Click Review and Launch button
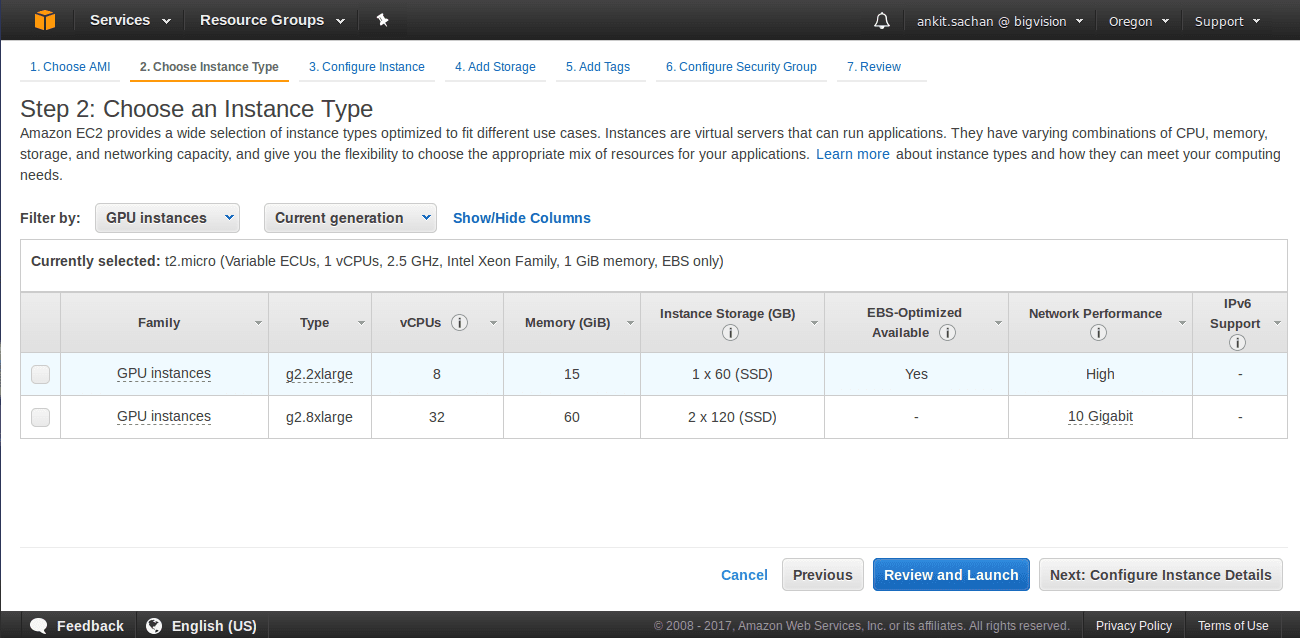This screenshot has width=1300, height=638. click(x=951, y=575)
